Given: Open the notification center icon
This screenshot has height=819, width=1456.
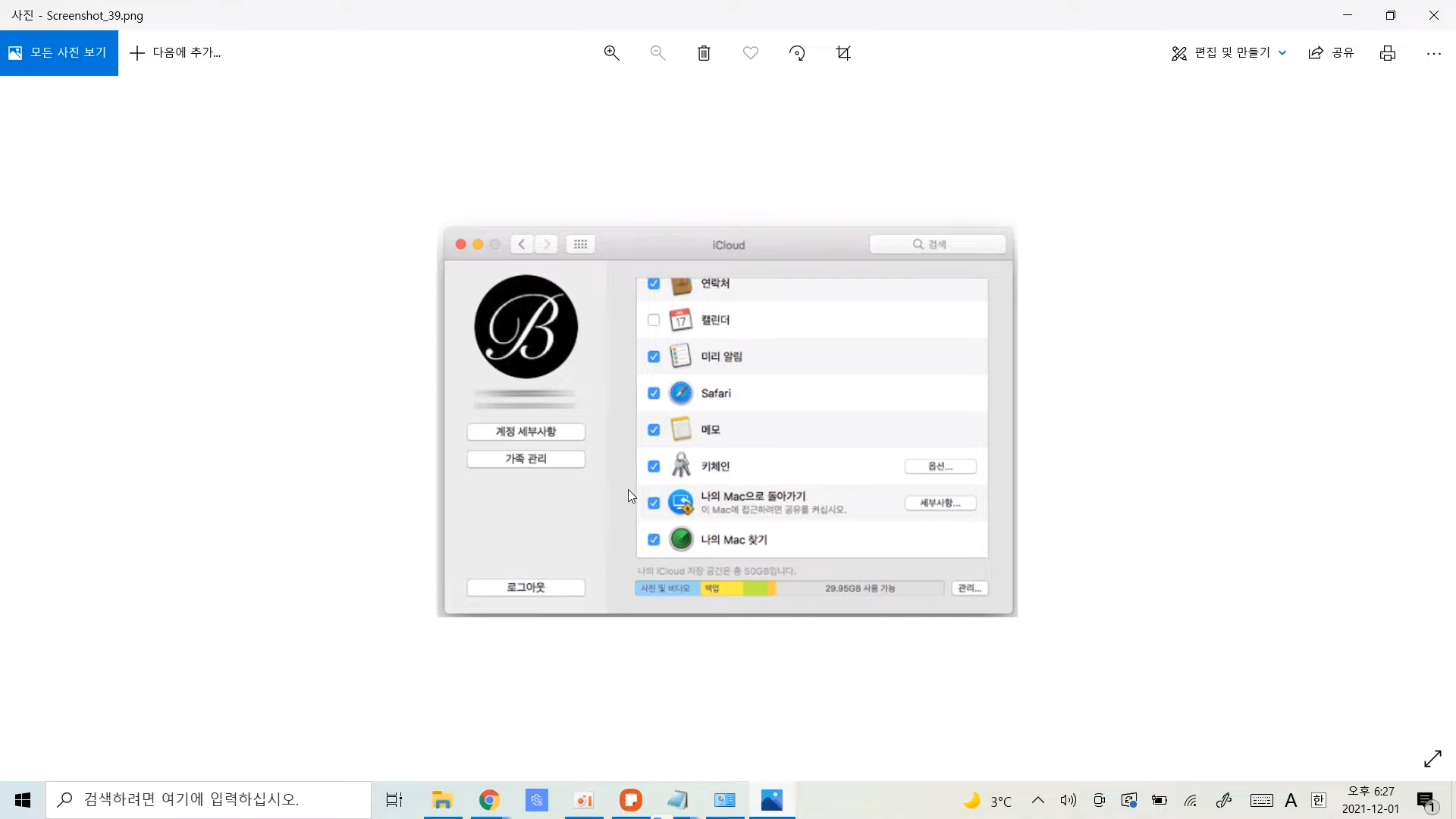Looking at the screenshot, I should (x=1426, y=801).
